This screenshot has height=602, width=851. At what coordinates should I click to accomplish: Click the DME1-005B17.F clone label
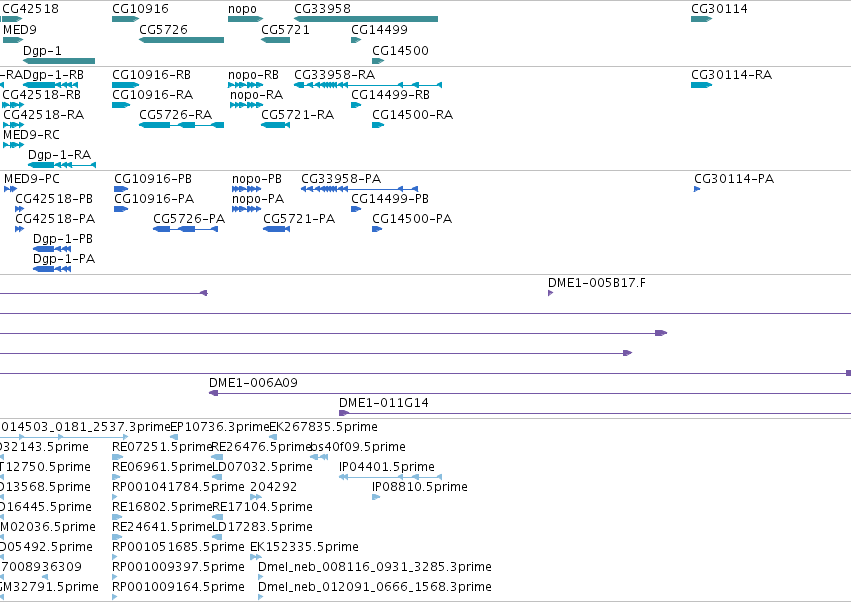pos(597,283)
